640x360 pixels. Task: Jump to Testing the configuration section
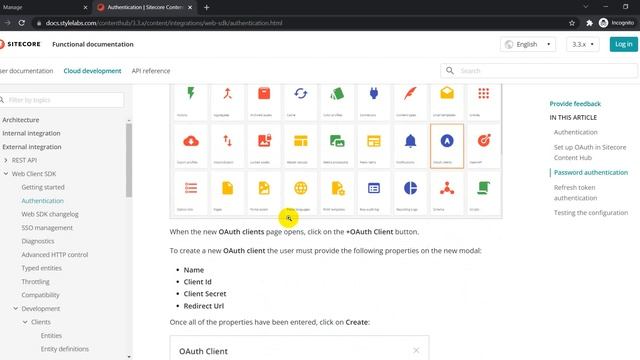591,213
